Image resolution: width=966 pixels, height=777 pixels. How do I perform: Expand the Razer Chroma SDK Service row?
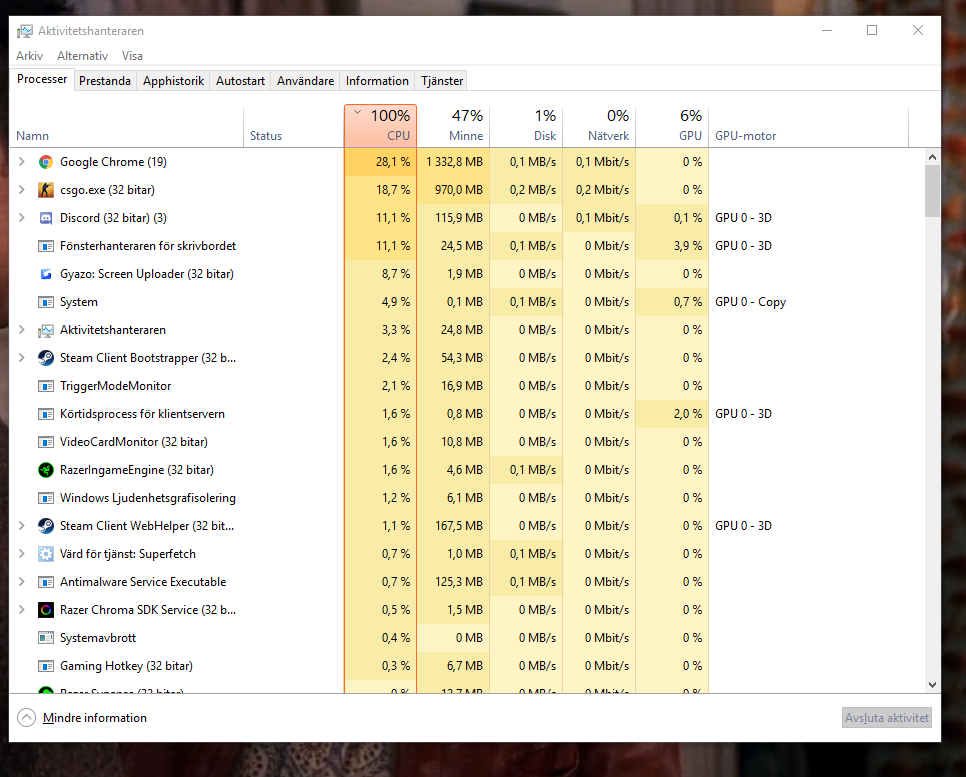[22, 610]
